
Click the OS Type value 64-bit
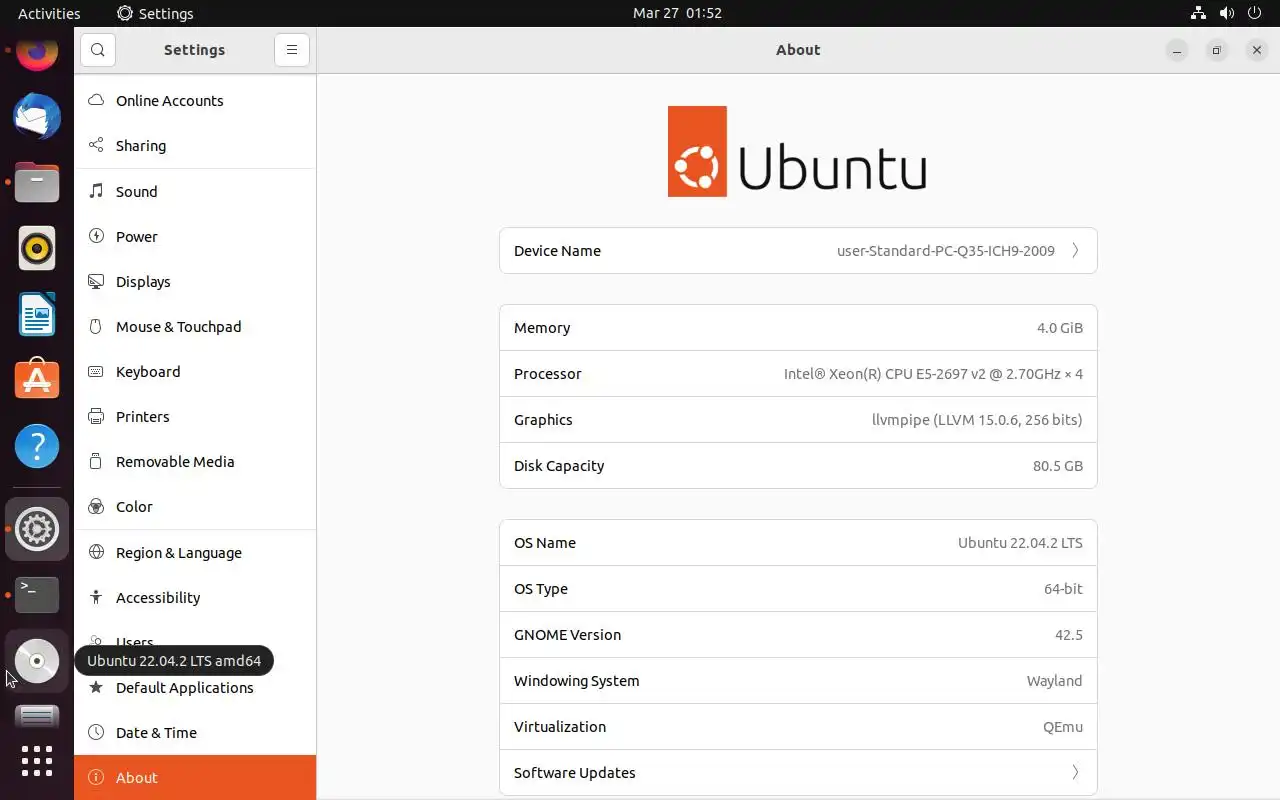(x=1063, y=589)
